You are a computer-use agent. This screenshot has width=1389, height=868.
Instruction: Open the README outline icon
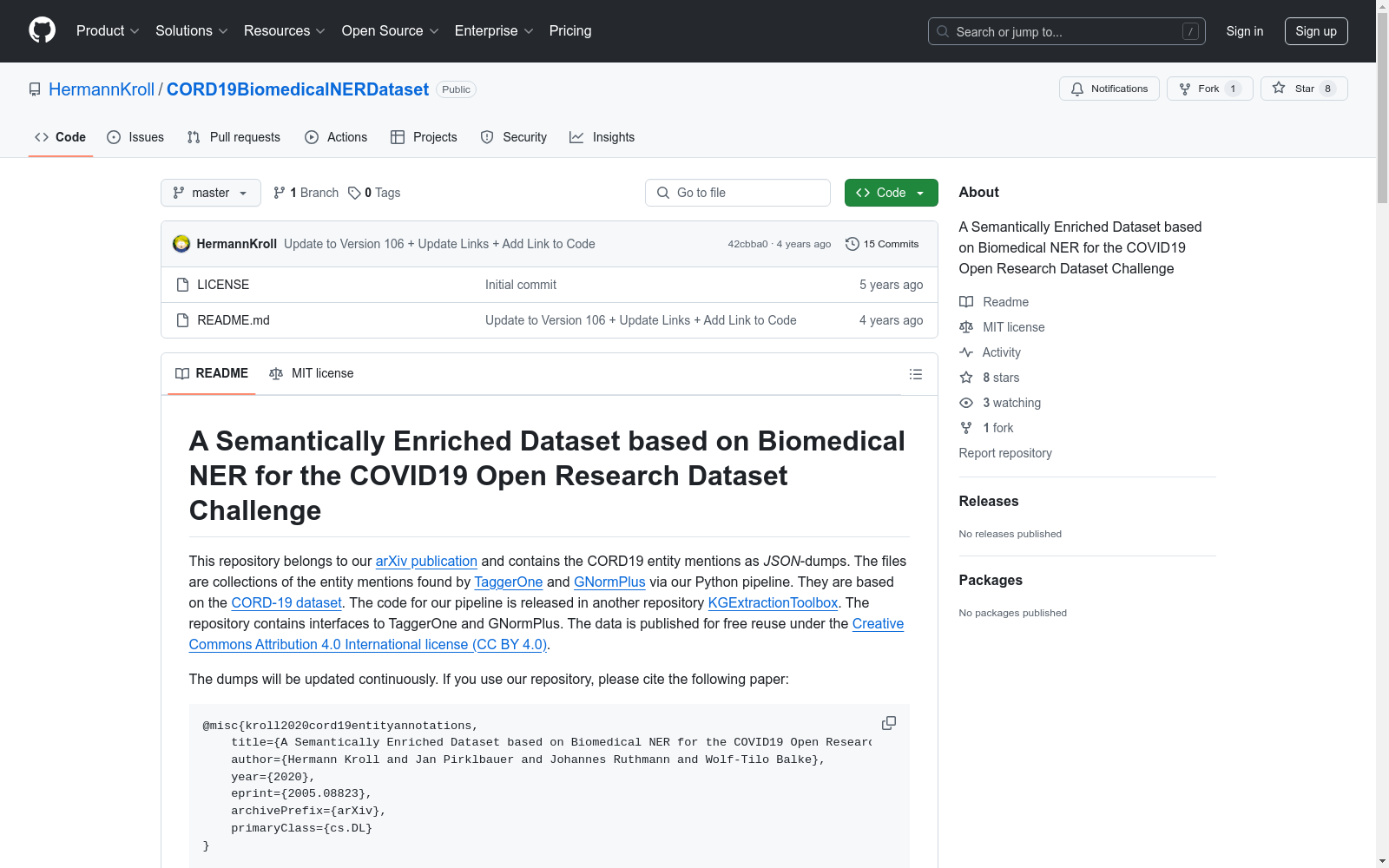click(916, 374)
